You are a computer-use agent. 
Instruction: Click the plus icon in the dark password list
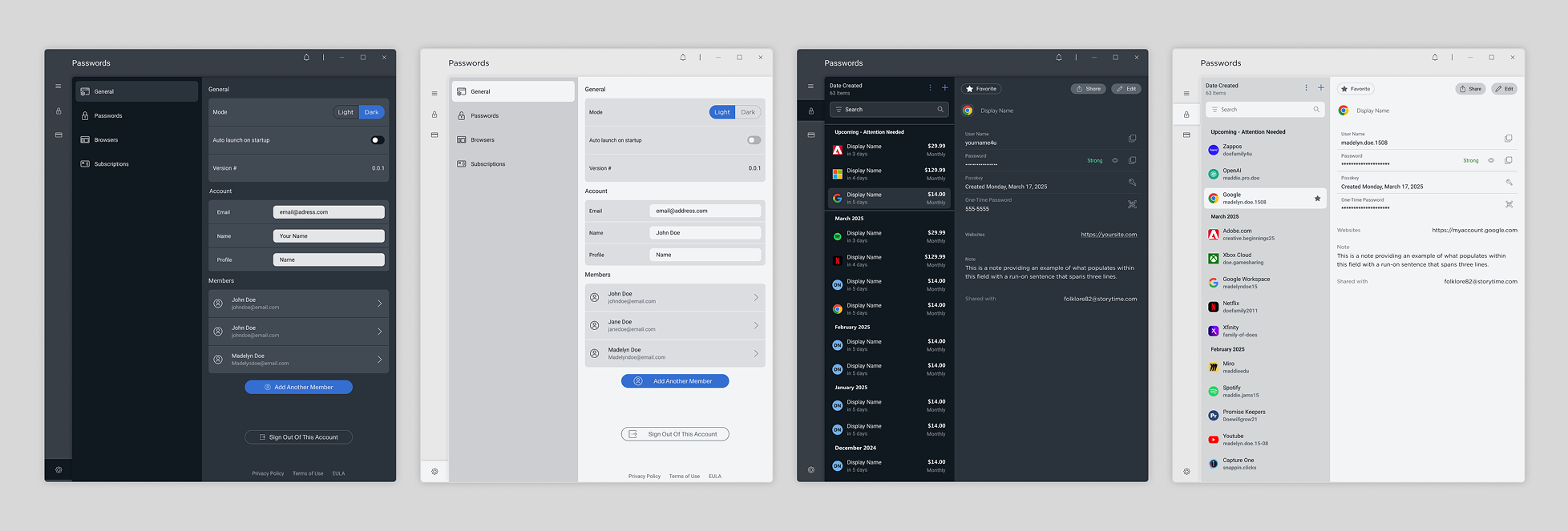point(944,88)
